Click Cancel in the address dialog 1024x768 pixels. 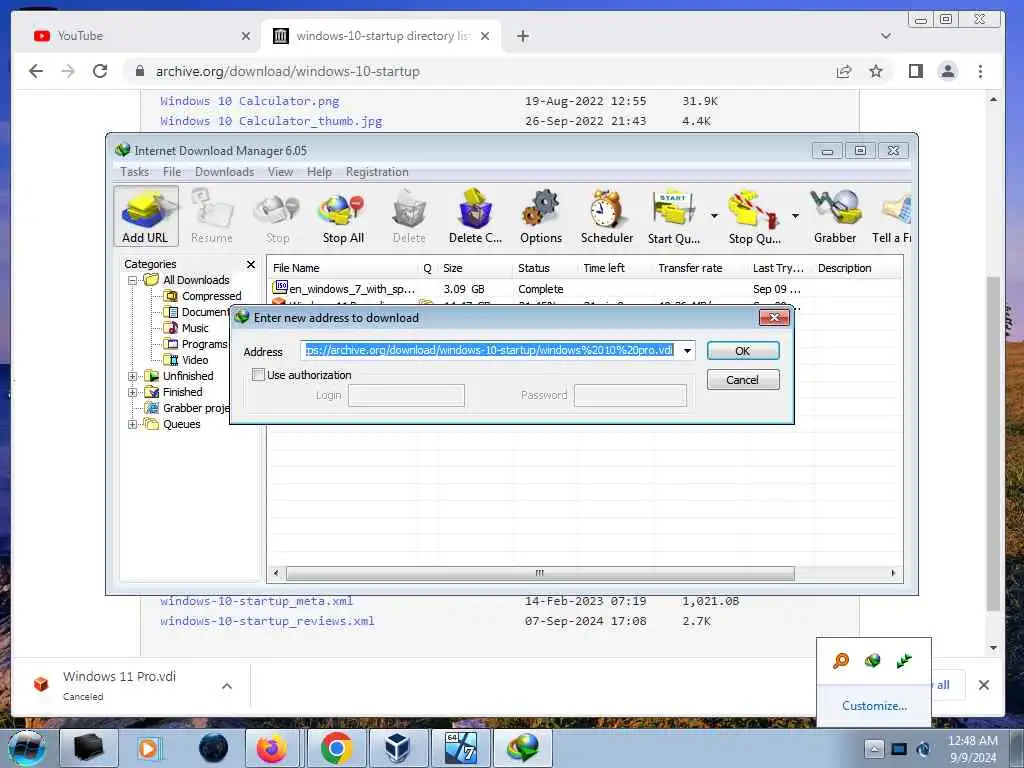click(743, 380)
